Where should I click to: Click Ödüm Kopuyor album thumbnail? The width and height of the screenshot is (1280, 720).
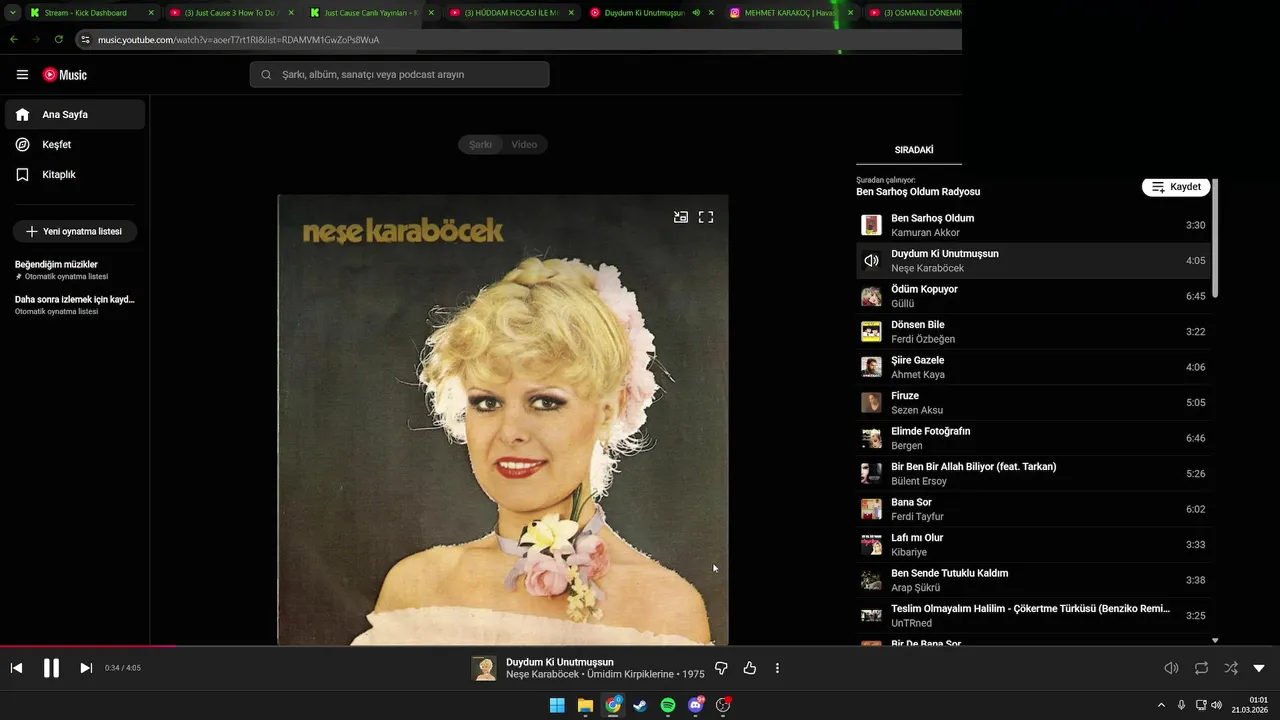[871, 296]
